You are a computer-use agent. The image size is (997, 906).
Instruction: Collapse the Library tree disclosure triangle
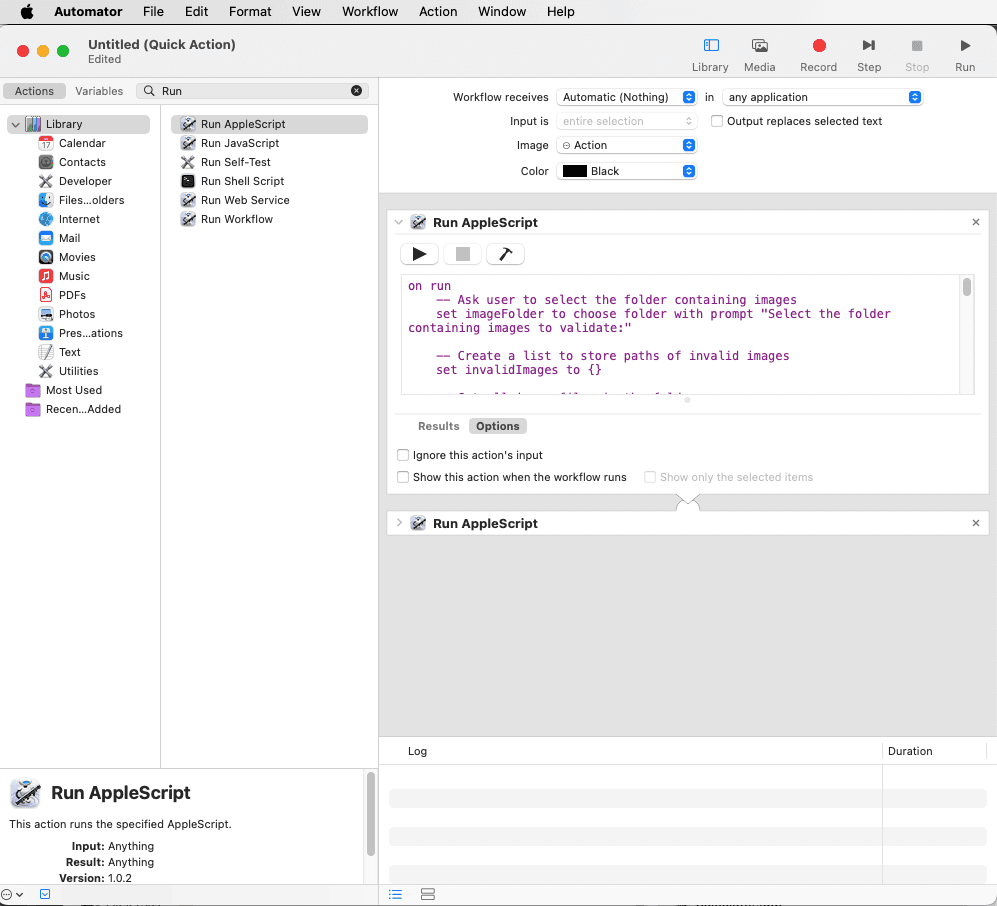pyautogui.click(x=16, y=125)
